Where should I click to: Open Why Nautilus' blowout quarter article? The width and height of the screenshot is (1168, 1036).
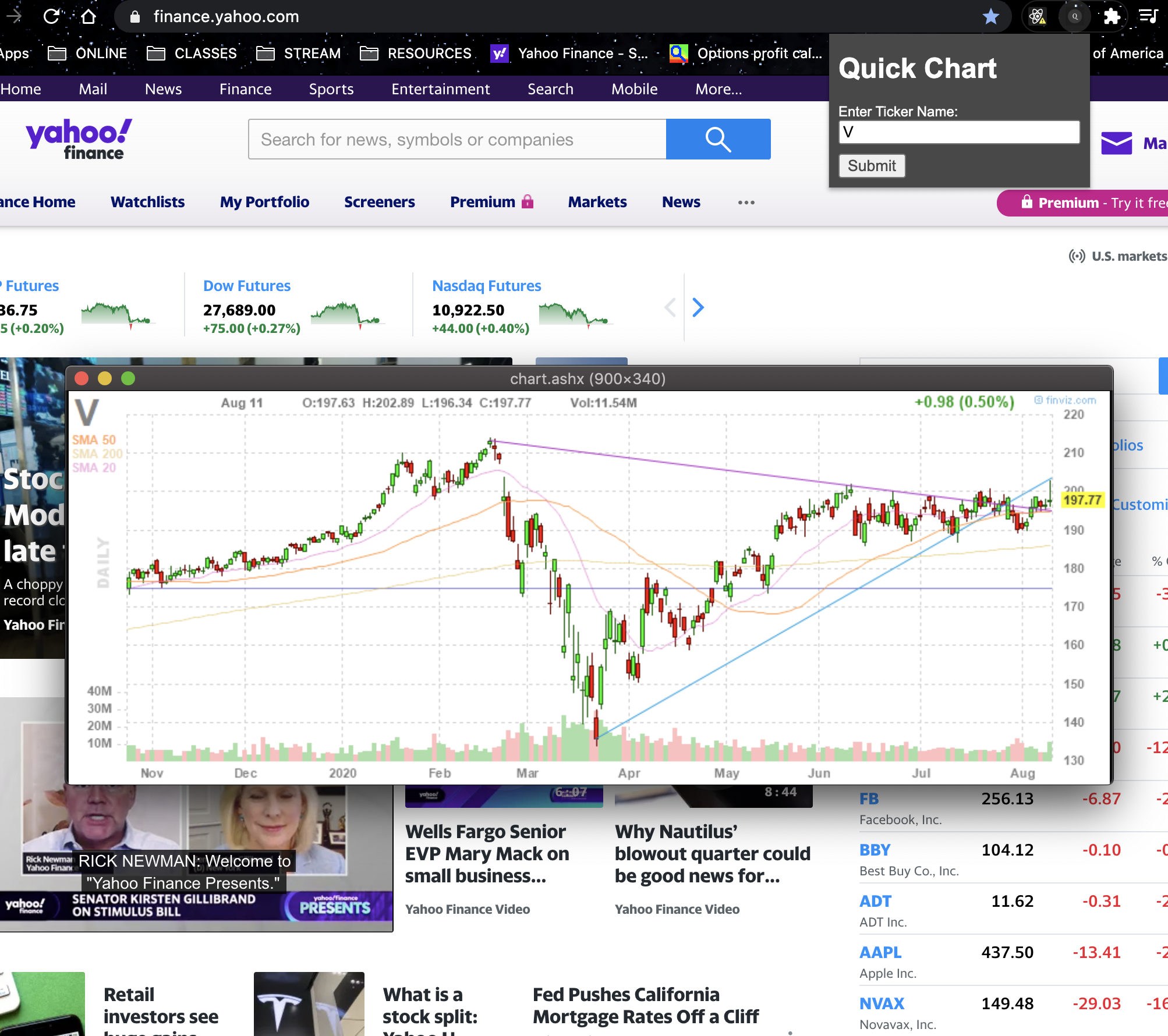tap(713, 854)
